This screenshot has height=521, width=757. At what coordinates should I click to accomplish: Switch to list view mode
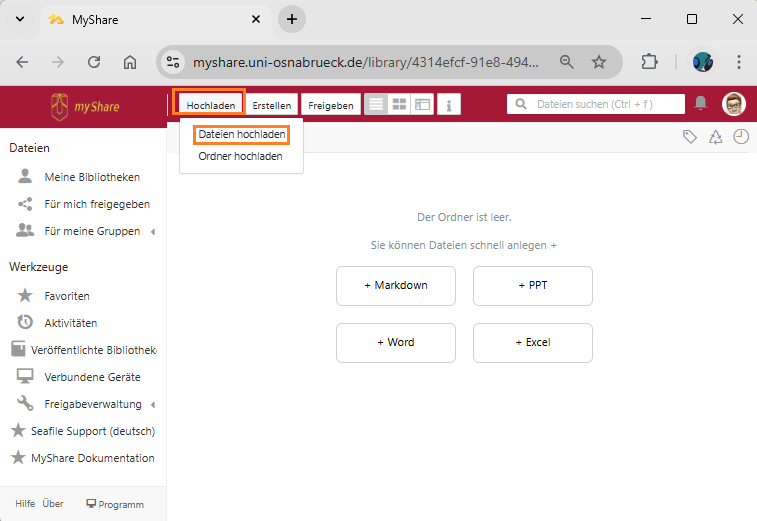(376, 104)
